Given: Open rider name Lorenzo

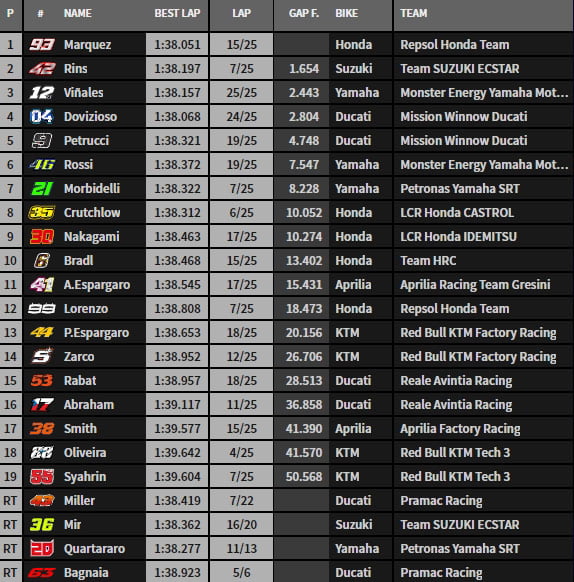Looking at the screenshot, I should tap(86, 309).
